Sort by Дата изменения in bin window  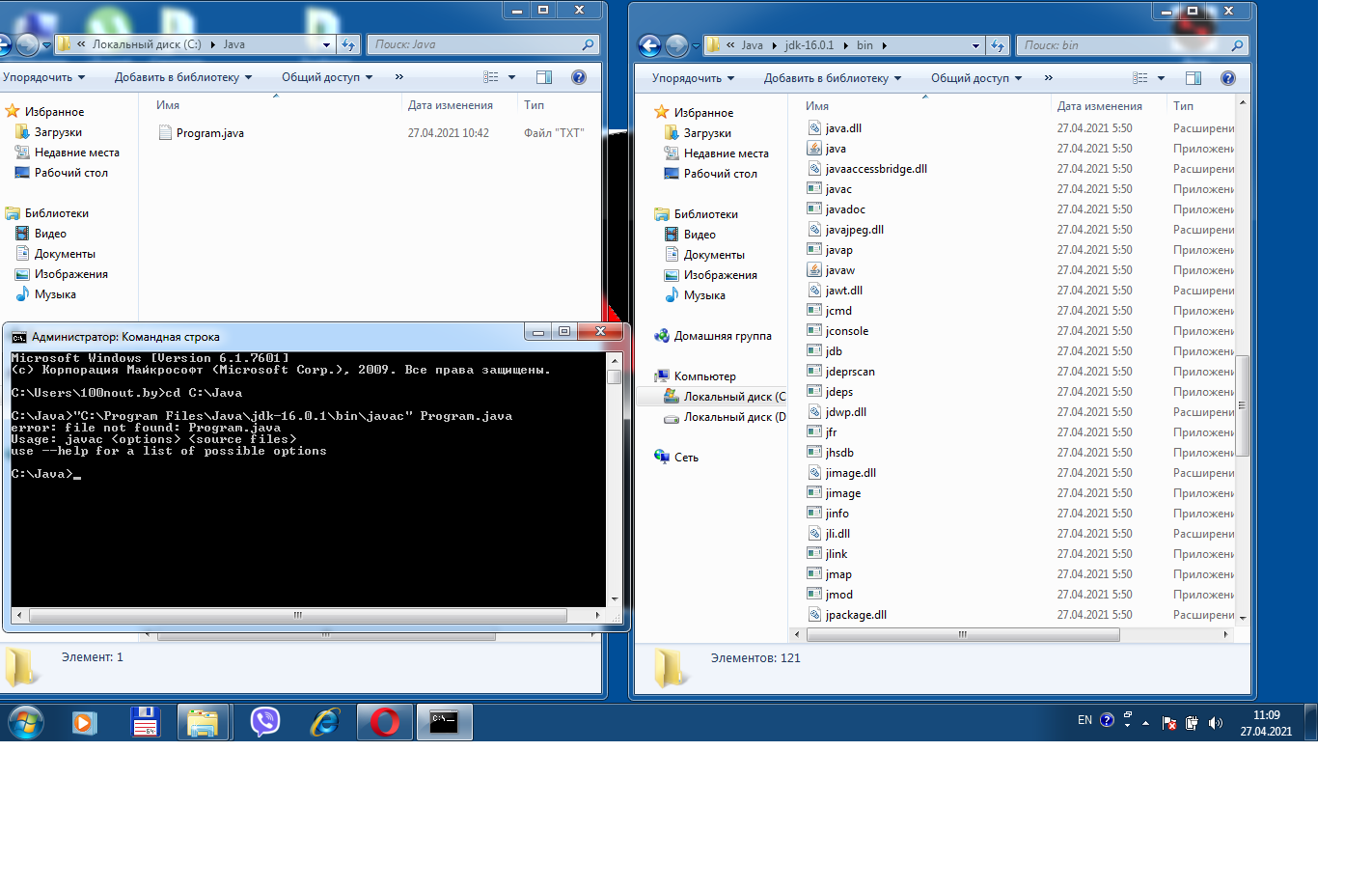point(1099,106)
